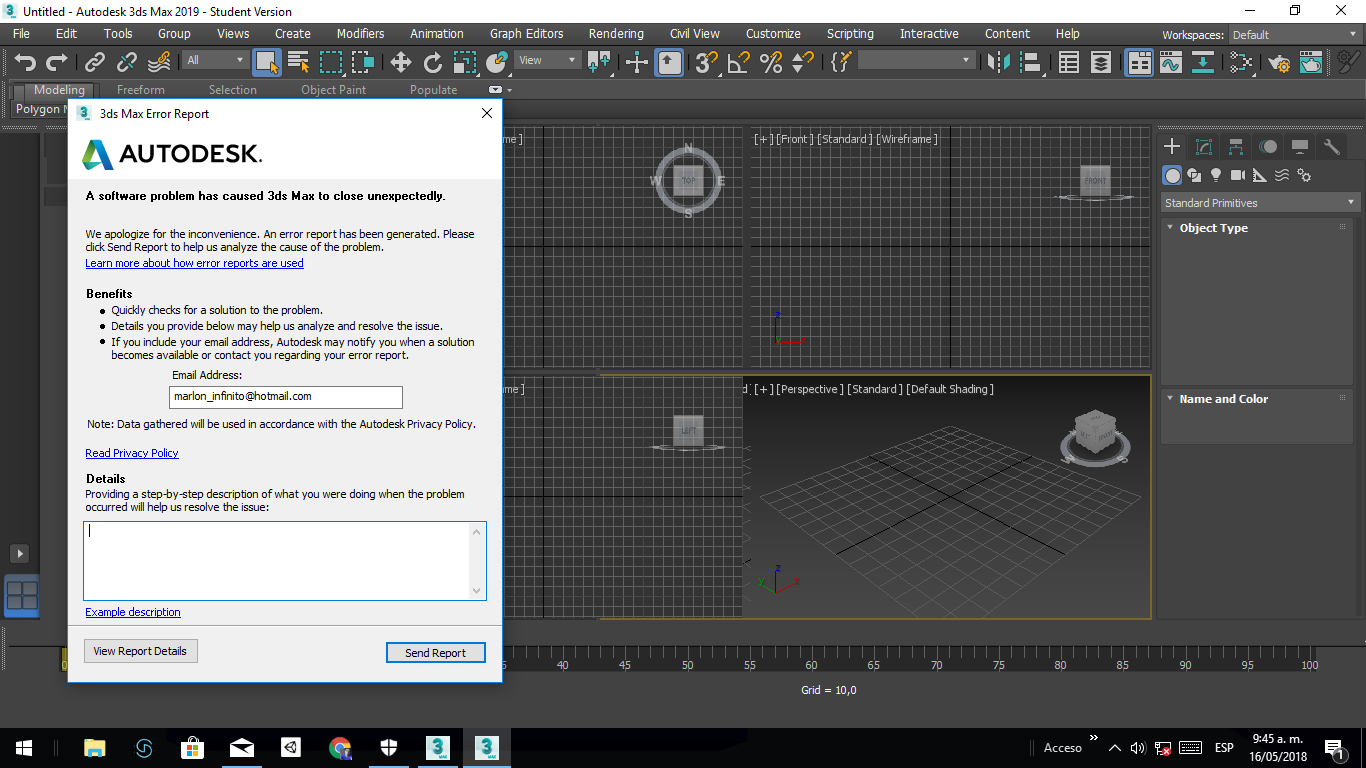Viewport: 1366px width, 768px height.
Task: Click the Mirror tool icon
Action: coord(998,63)
